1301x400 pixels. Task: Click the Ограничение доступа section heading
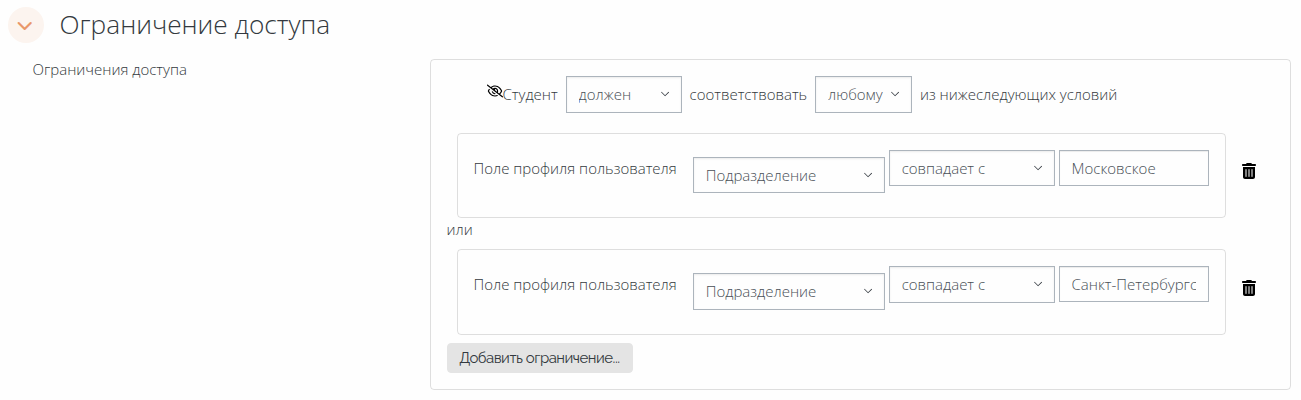coord(195,25)
